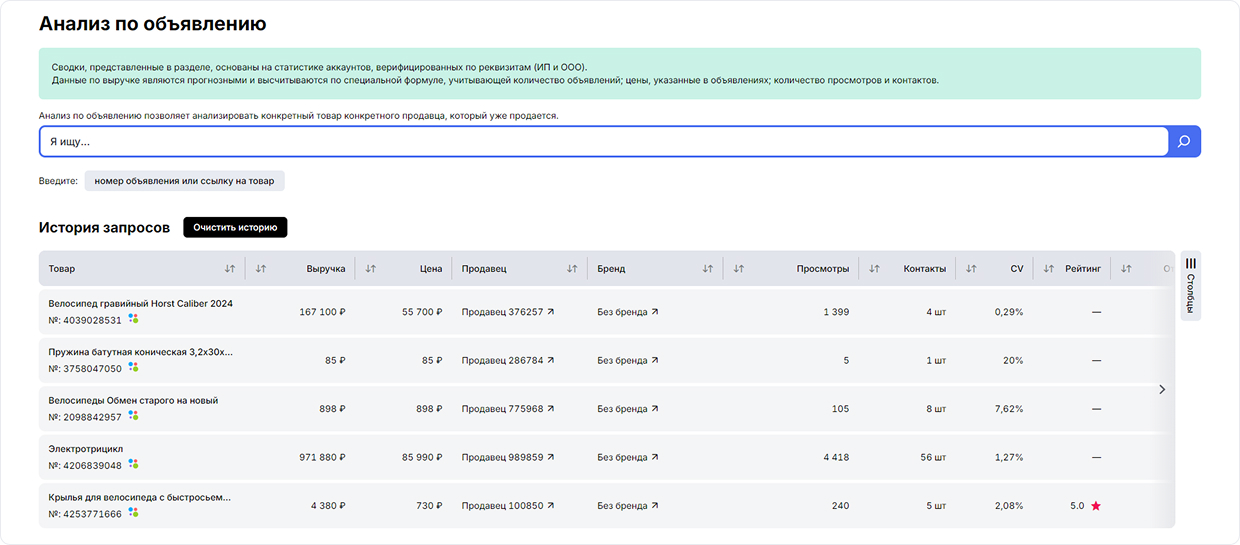The image size is (1240, 545).
Task: Click the magnifier search button
Action: (1184, 142)
